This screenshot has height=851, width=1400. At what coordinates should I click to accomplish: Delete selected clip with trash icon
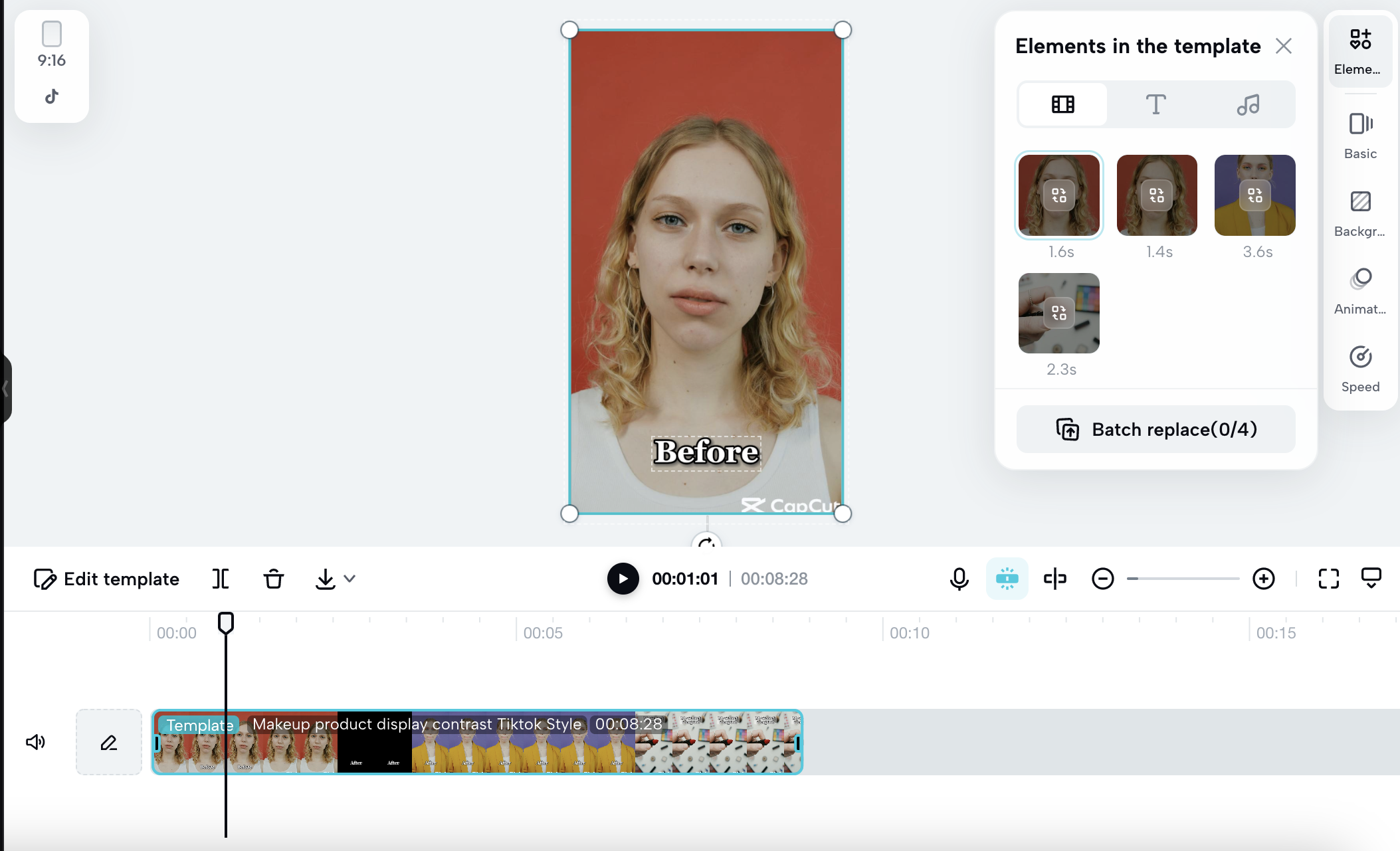click(x=273, y=579)
